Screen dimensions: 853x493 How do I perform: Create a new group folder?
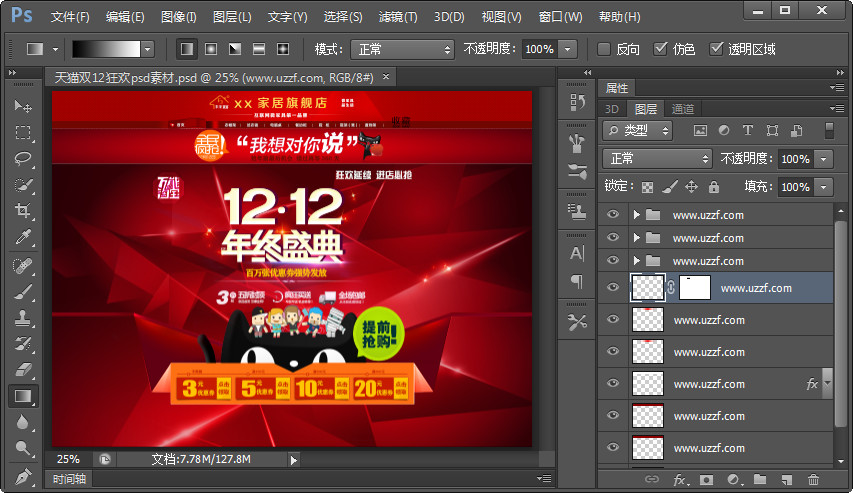tap(760, 479)
